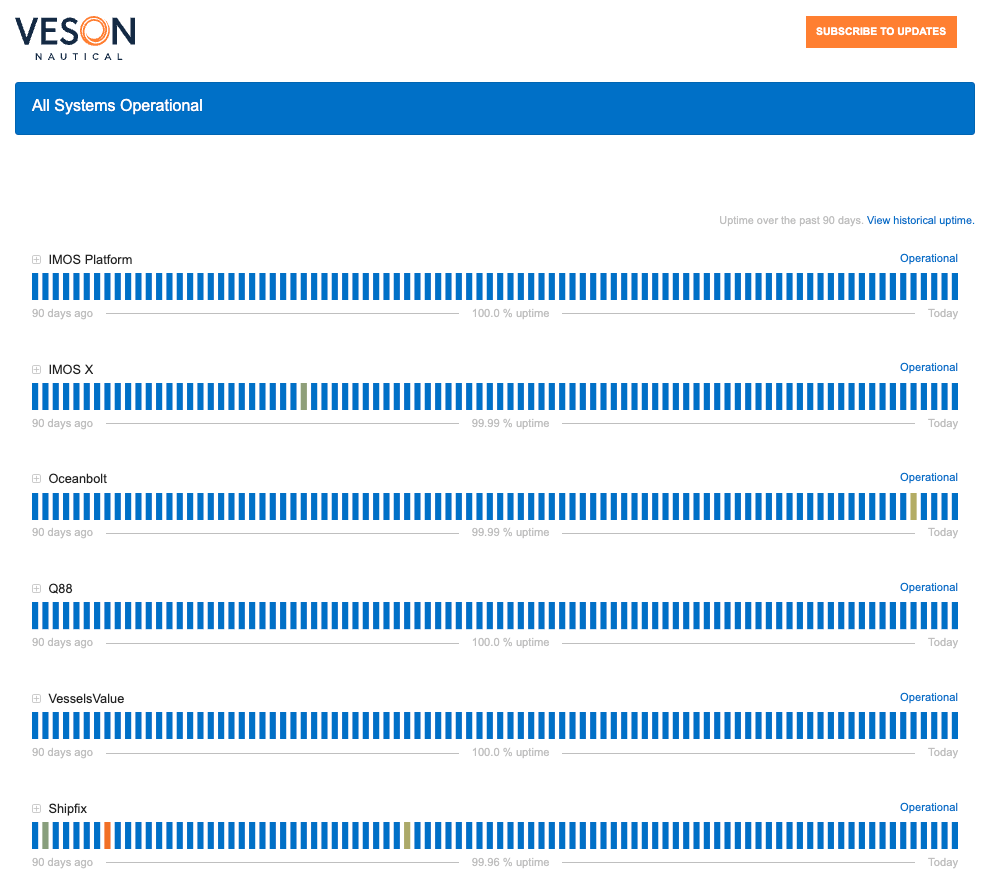The width and height of the screenshot is (985, 890).
Task: Click Subscribe to Updates button
Action: pyautogui.click(x=880, y=32)
